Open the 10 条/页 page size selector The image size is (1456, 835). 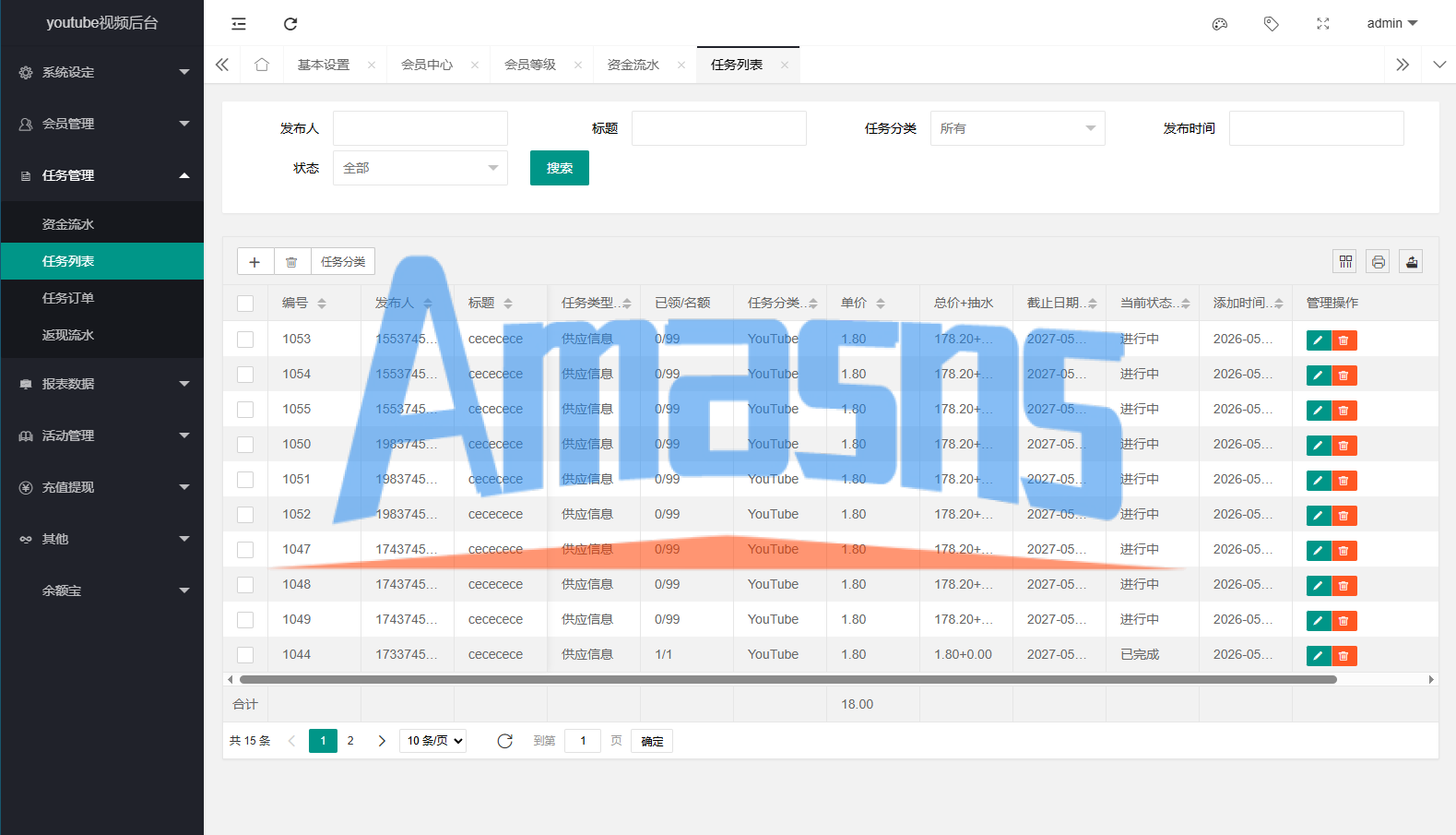(432, 741)
